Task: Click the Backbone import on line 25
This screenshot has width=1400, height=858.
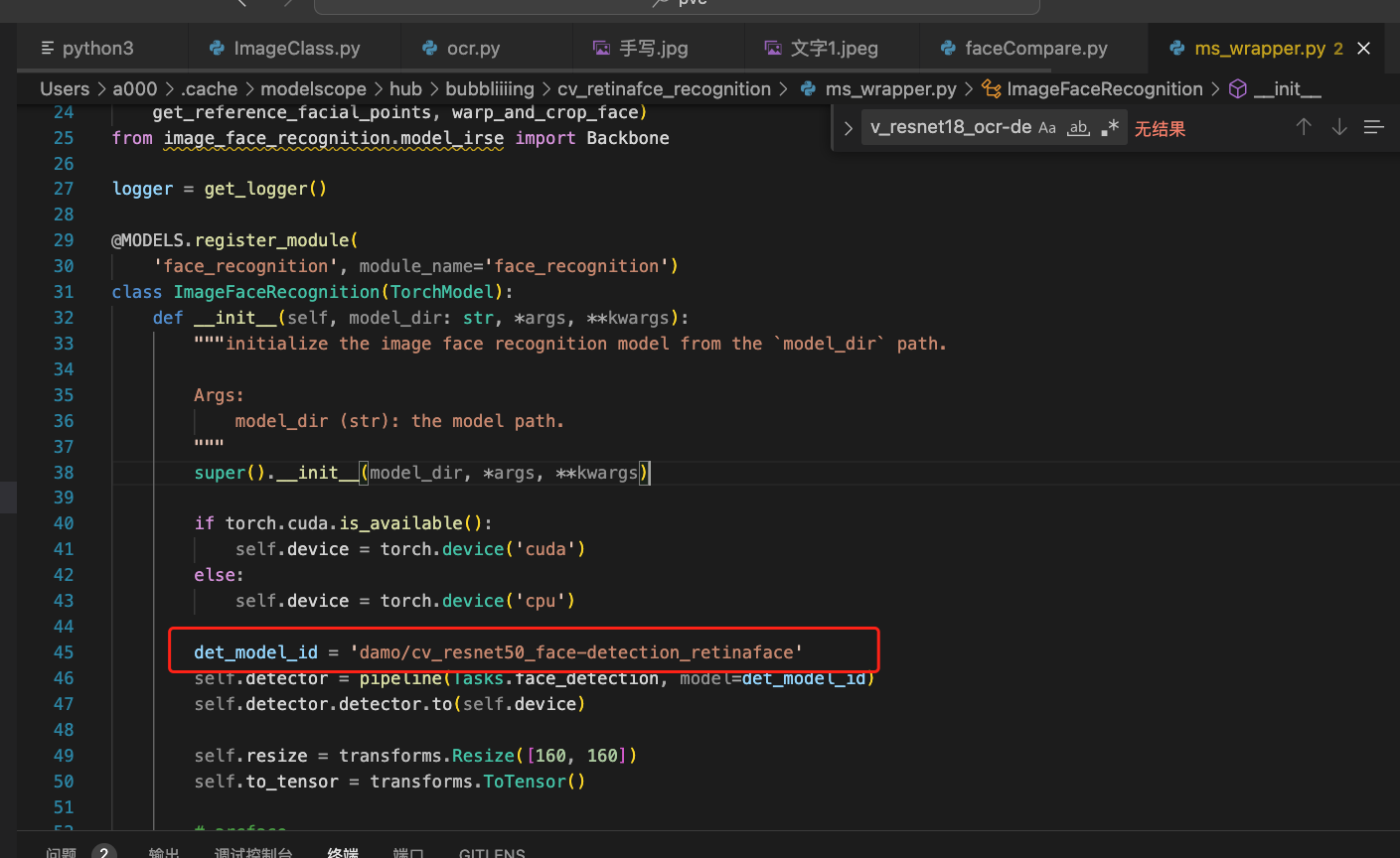Action: pos(628,138)
